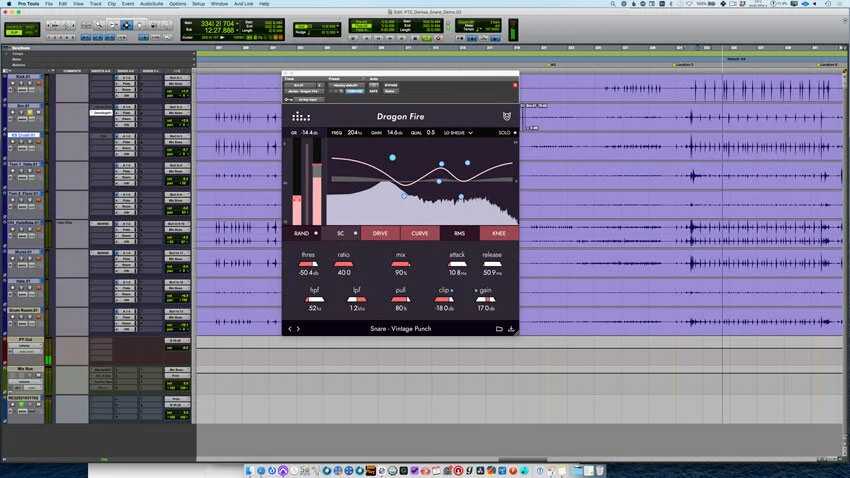Screen dimensions: 850x478
Task: Open the no key input selector
Action: (x=308, y=100)
